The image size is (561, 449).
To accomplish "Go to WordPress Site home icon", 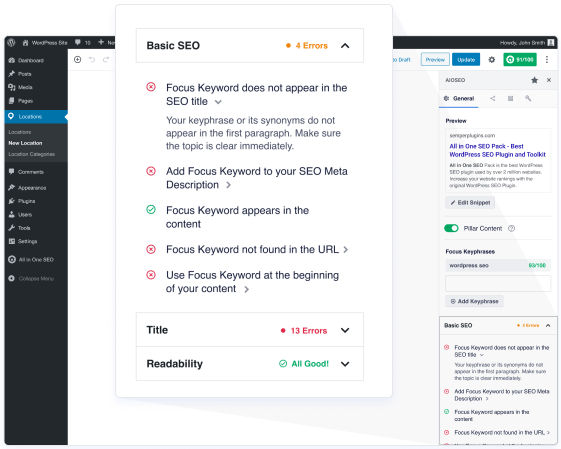I will (25, 43).
